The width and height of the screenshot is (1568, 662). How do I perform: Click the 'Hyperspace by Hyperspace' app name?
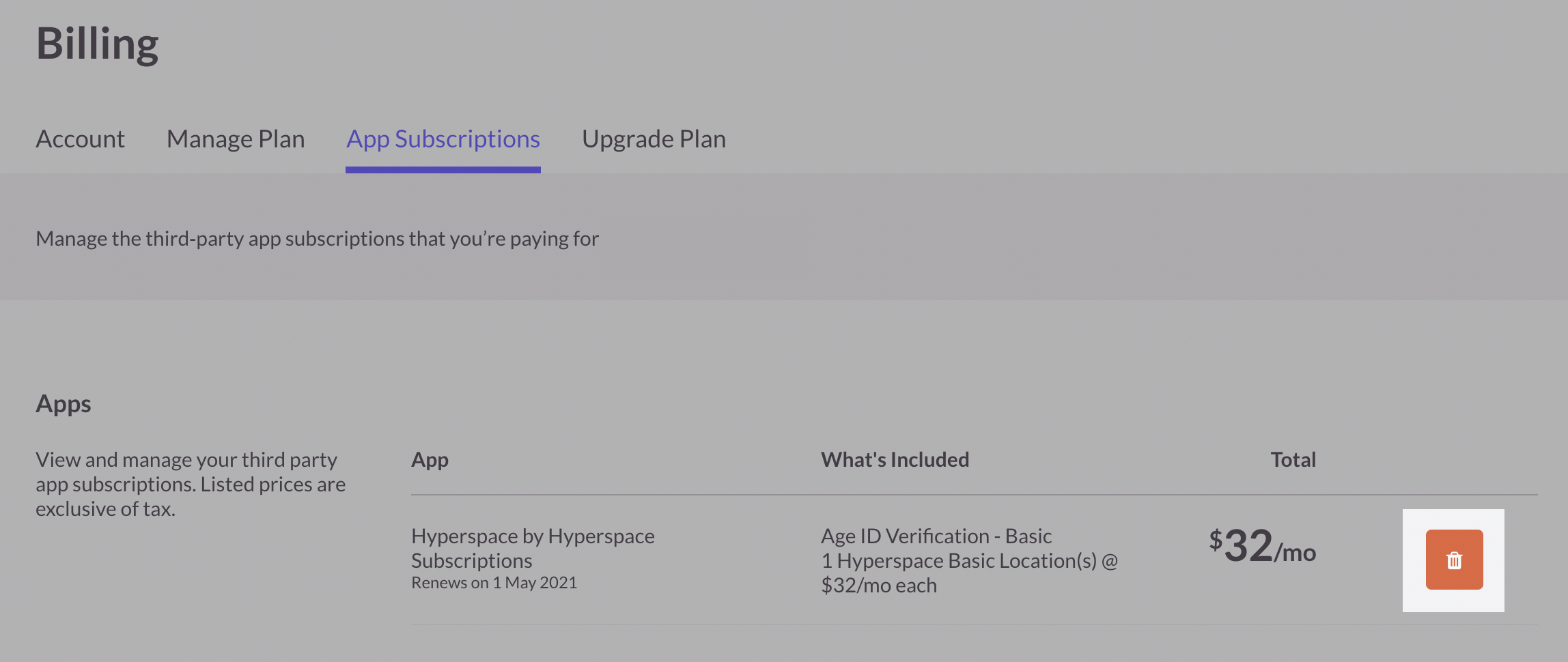pos(533,536)
